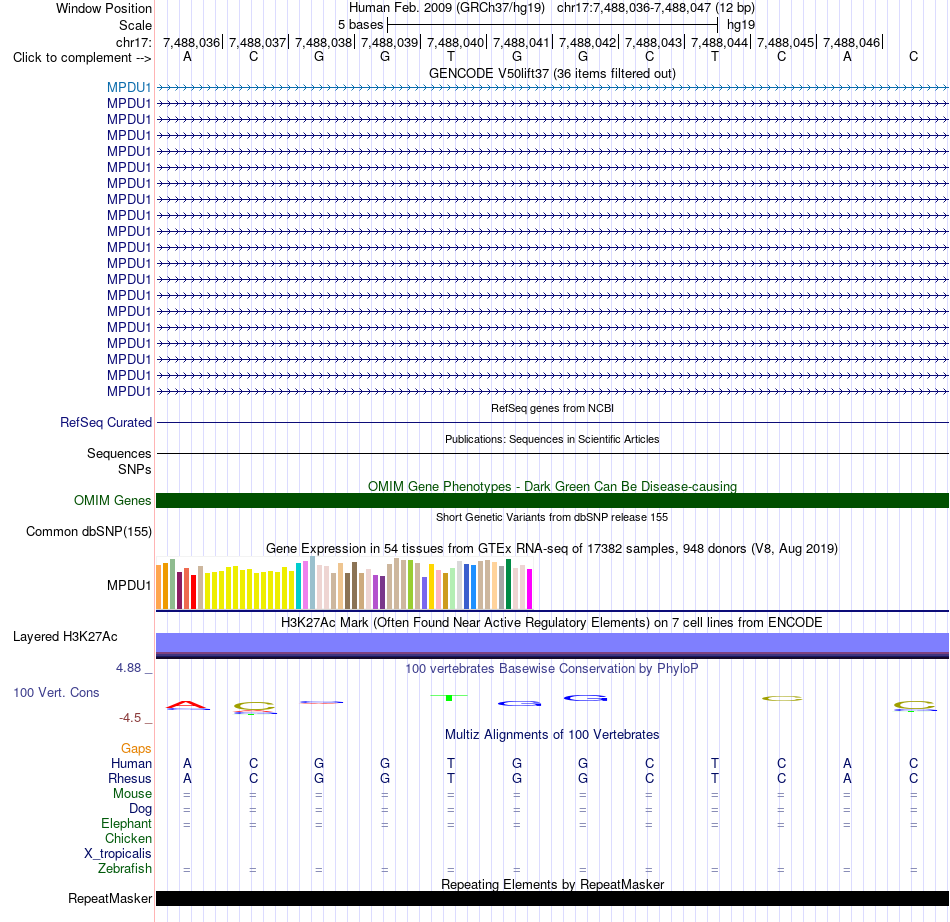Open the OMIM Gene Phenotypes track title
The width and height of the screenshot is (950, 922).
pyautogui.click(x=552, y=486)
